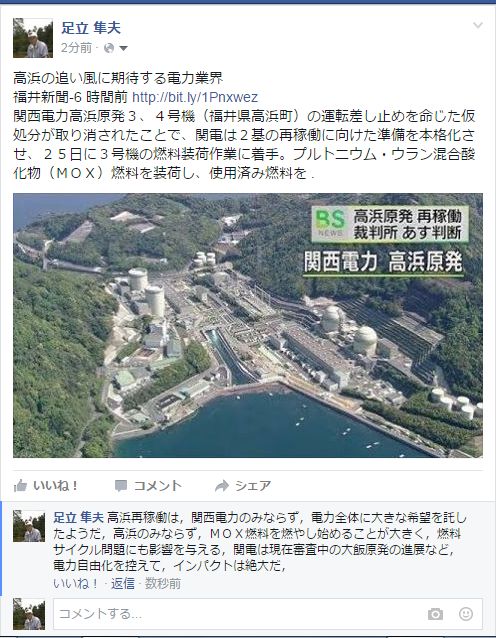Click the post author's profile picture
The image size is (496, 638).
tap(33, 38)
